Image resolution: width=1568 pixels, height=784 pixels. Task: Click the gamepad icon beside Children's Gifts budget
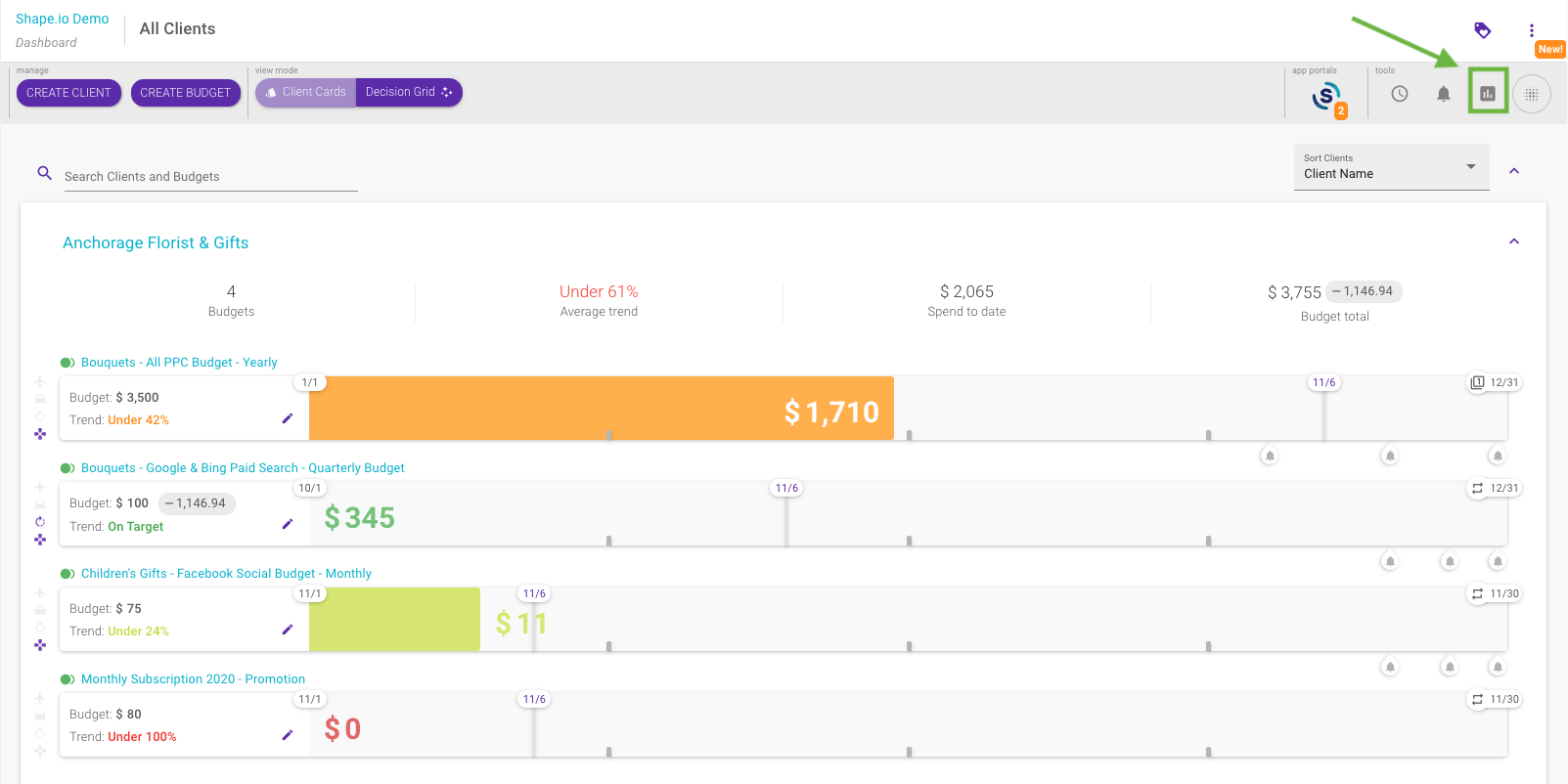tap(40, 645)
